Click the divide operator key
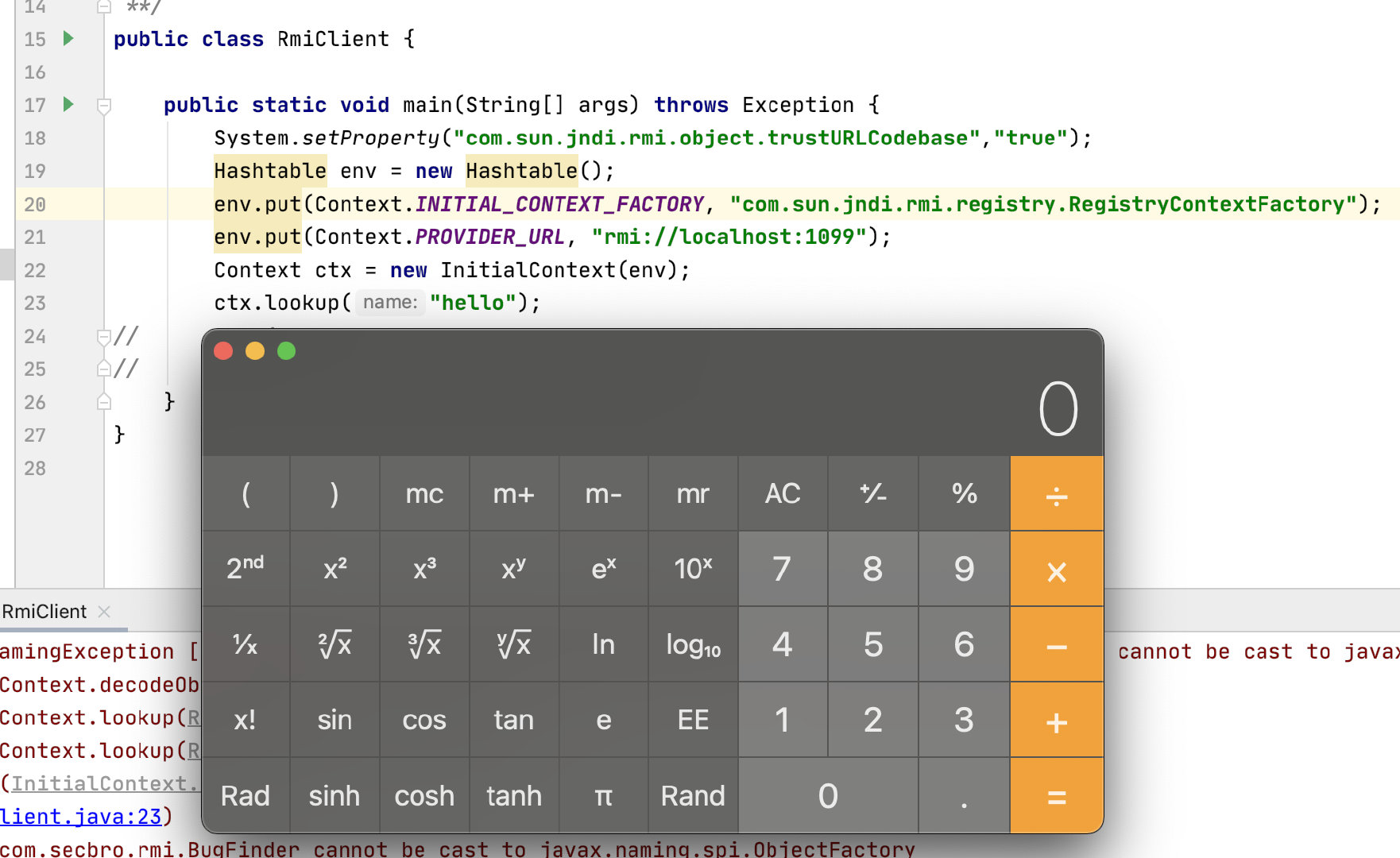This screenshot has width=1400, height=858. (x=1057, y=494)
